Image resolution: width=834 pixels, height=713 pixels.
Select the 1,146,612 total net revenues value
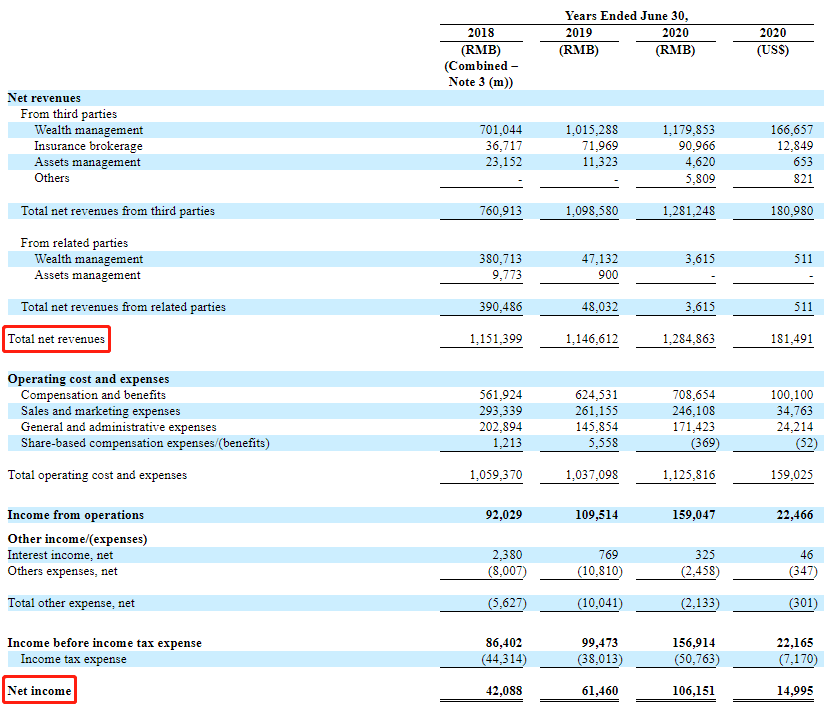(593, 340)
